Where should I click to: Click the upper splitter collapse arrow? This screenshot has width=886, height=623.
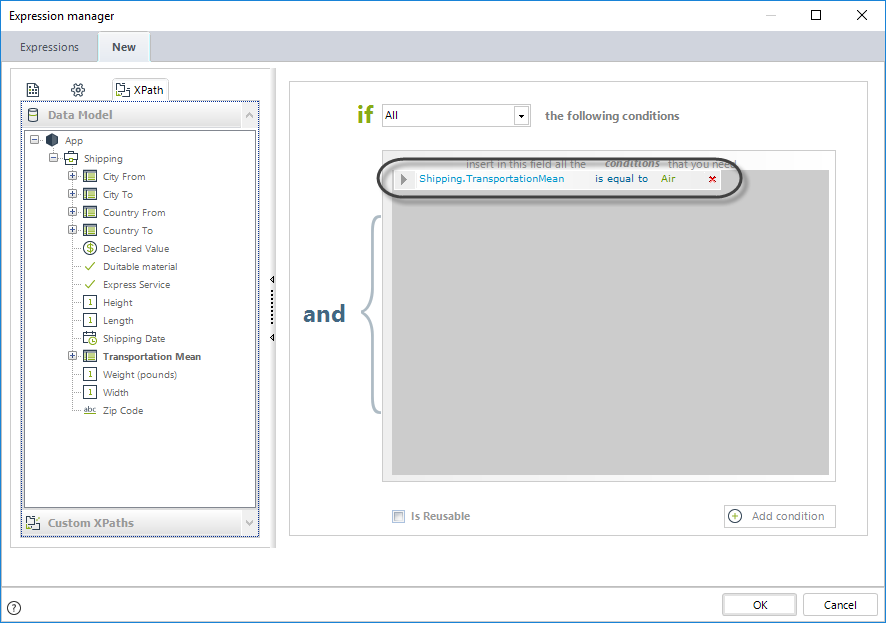[x=272, y=280]
